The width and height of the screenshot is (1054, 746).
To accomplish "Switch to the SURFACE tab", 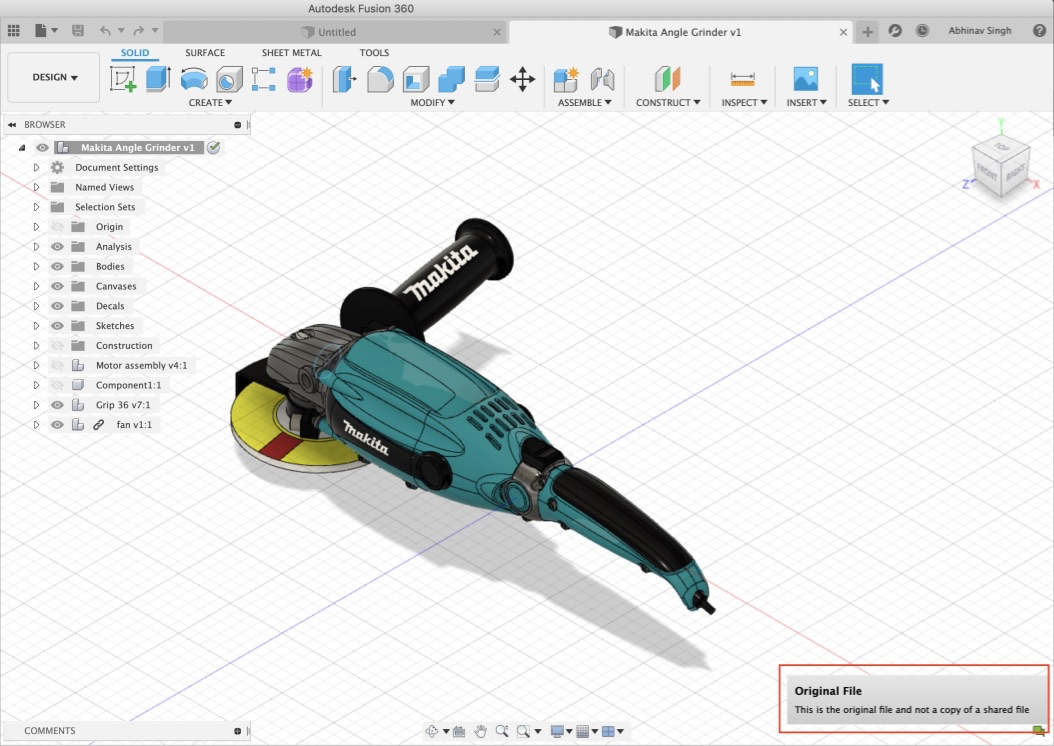I will click(205, 52).
